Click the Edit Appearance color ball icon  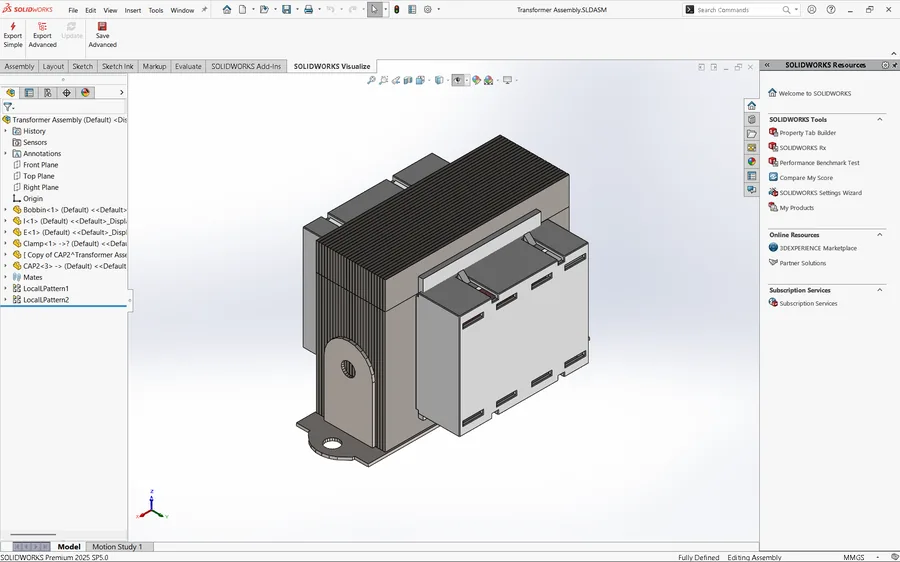point(476,80)
